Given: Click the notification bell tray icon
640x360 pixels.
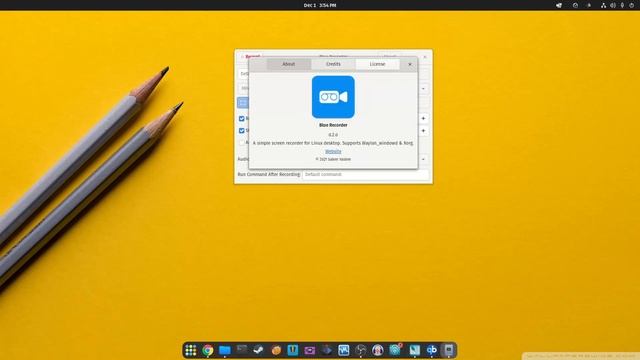Looking at the screenshot, I should (x=589, y=5).
